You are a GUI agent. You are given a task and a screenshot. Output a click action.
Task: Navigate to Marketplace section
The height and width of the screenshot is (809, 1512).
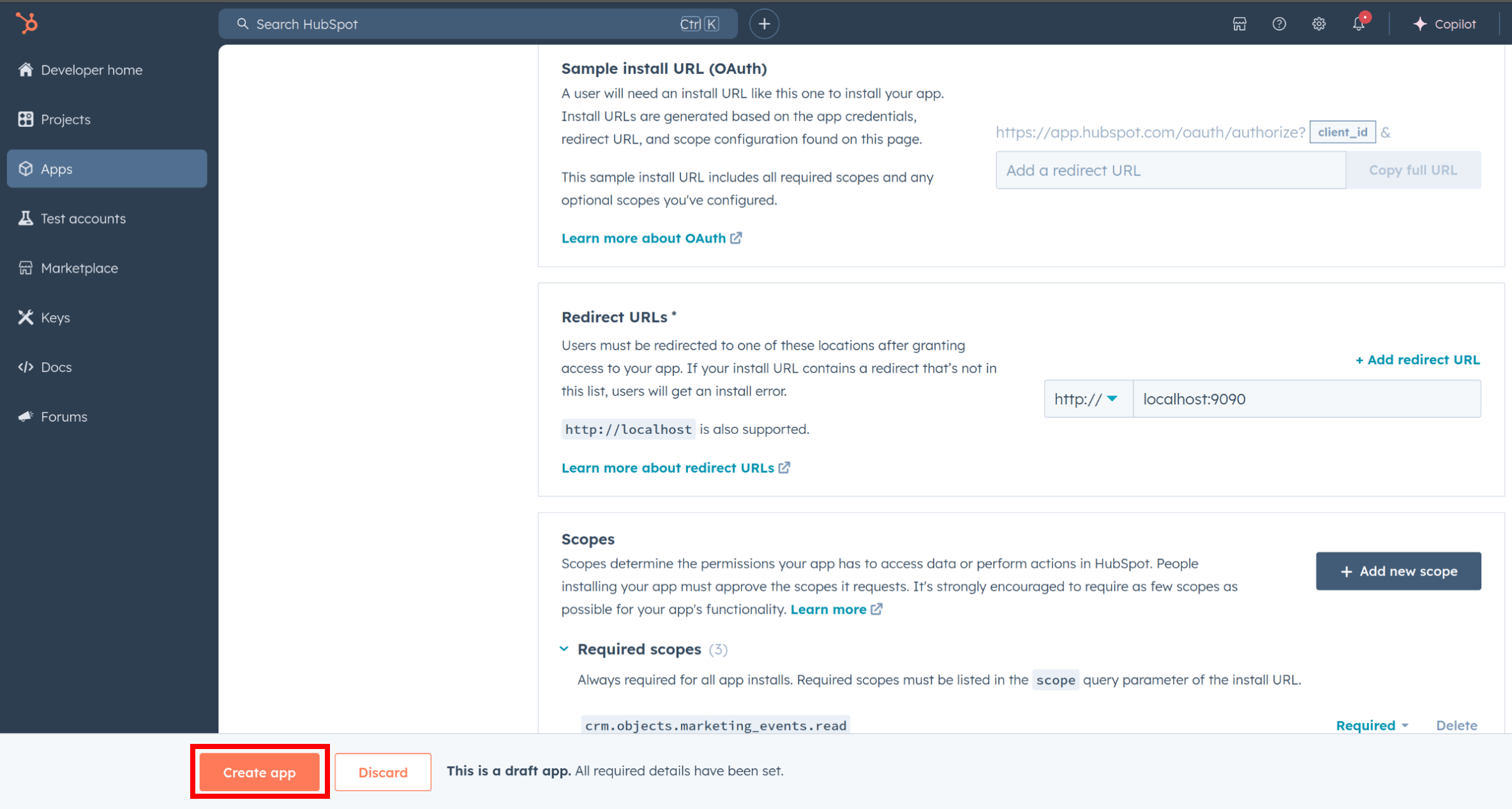point(78,267)
